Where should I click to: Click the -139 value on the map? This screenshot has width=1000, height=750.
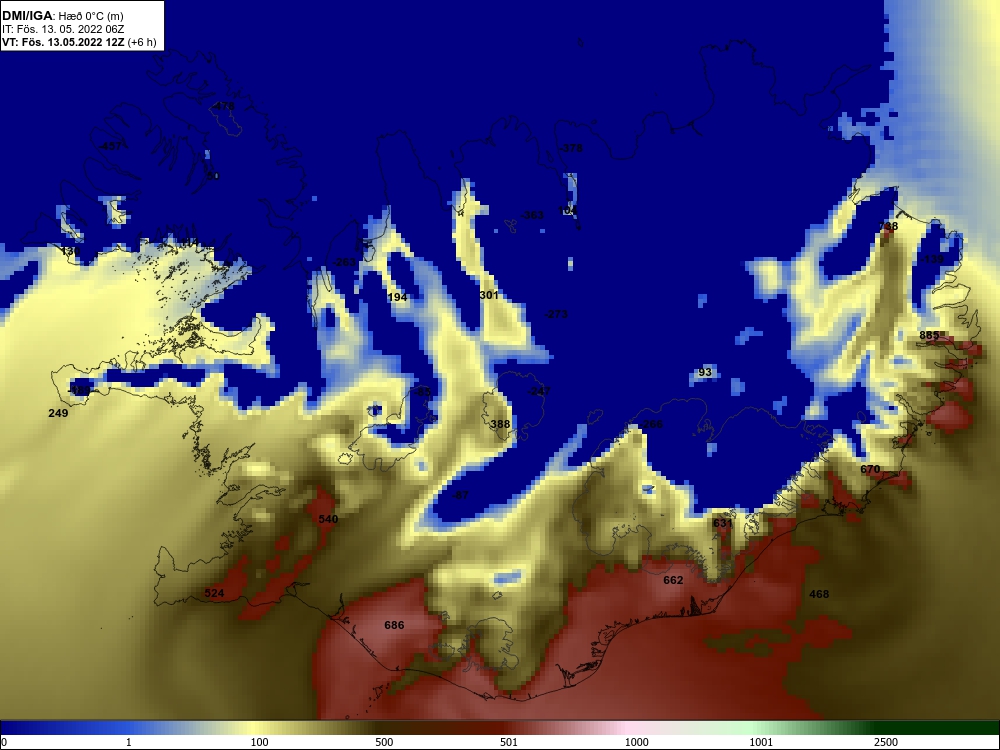(932, 259)
